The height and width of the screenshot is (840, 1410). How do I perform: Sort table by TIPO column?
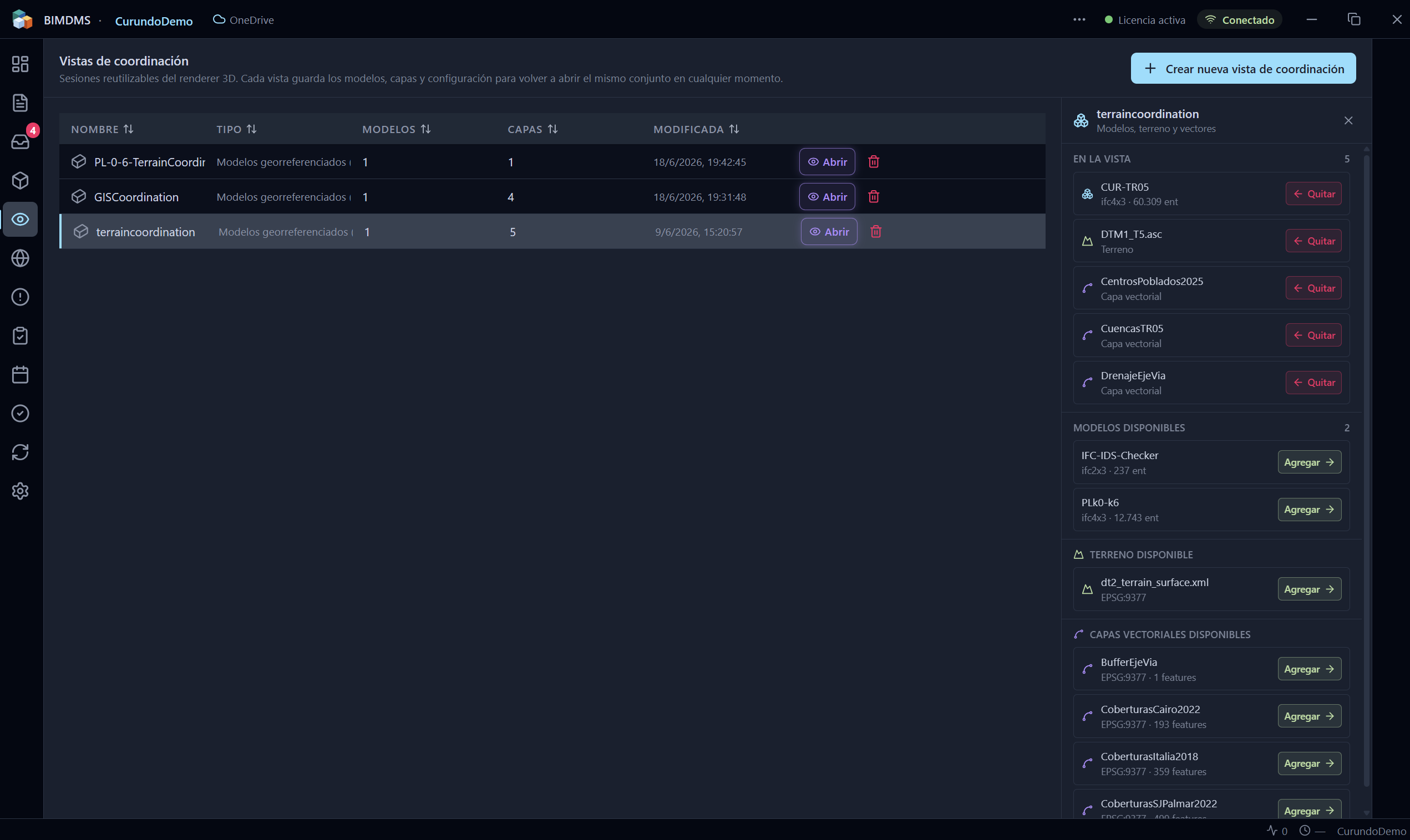[237, 129]
